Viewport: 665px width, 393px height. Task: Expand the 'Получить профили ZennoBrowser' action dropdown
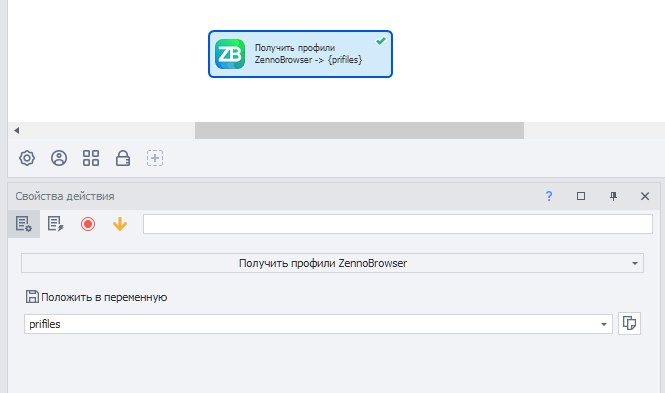[332, 263]
